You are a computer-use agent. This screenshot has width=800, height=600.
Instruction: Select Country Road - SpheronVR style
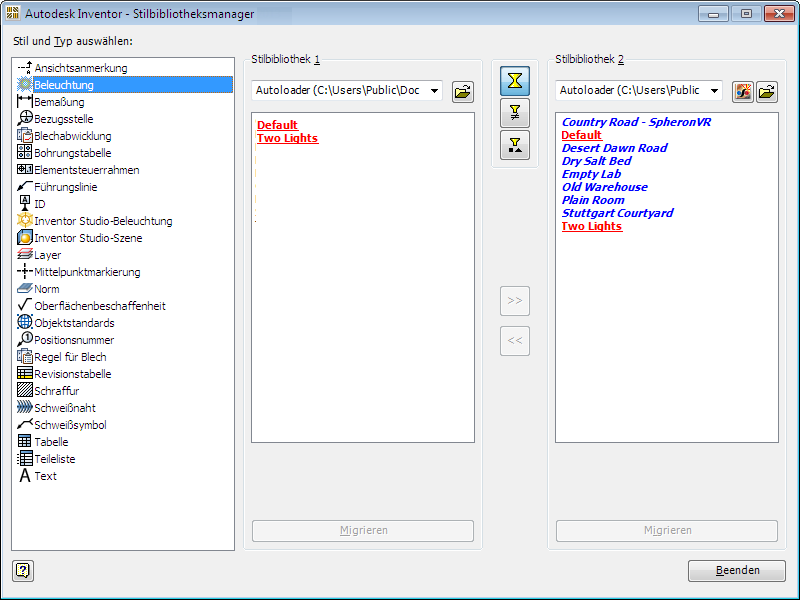636,122
